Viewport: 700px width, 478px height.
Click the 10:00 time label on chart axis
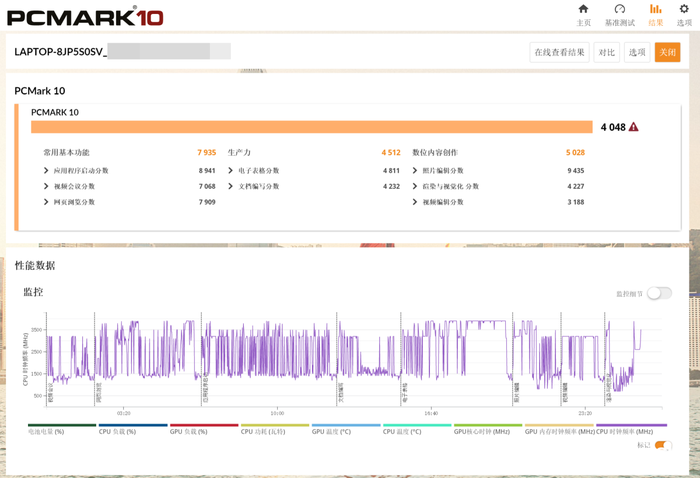[277, 413]
